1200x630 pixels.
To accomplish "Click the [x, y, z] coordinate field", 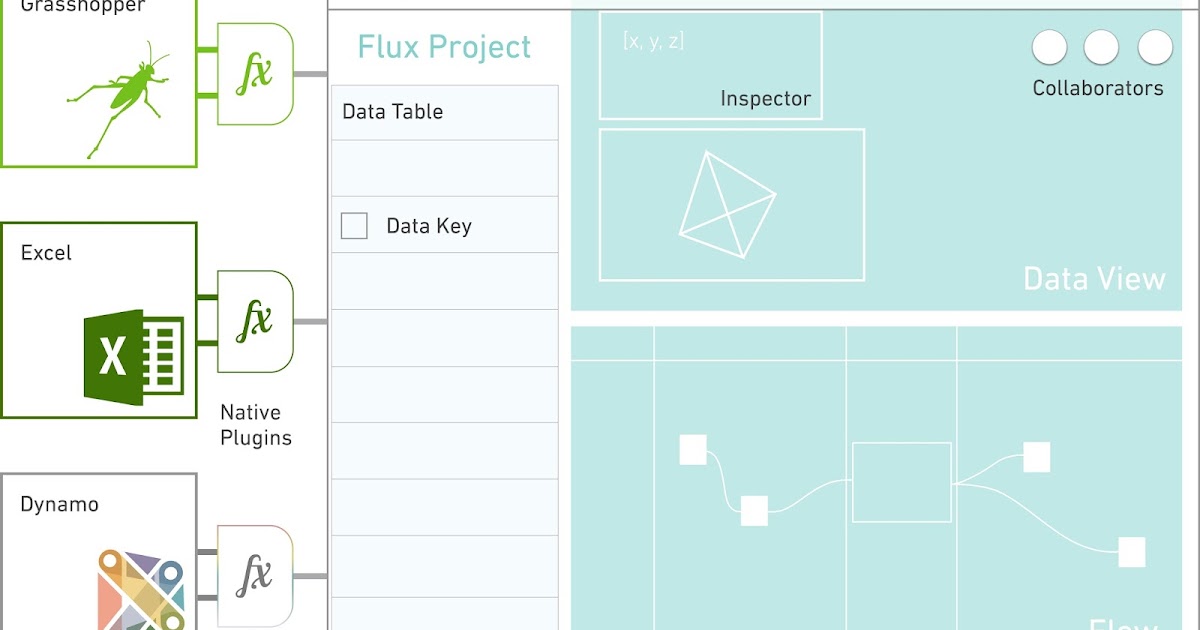I will pos(653,41).
